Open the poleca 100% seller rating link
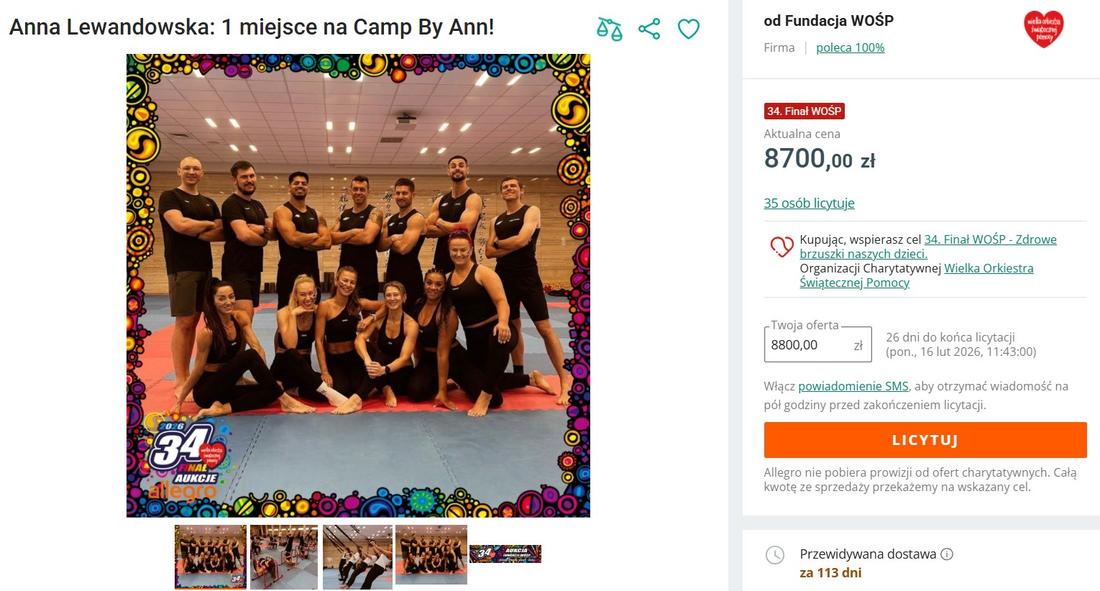Image resolution: width=1100 pixels, height=591 pixels. point(850,48)
